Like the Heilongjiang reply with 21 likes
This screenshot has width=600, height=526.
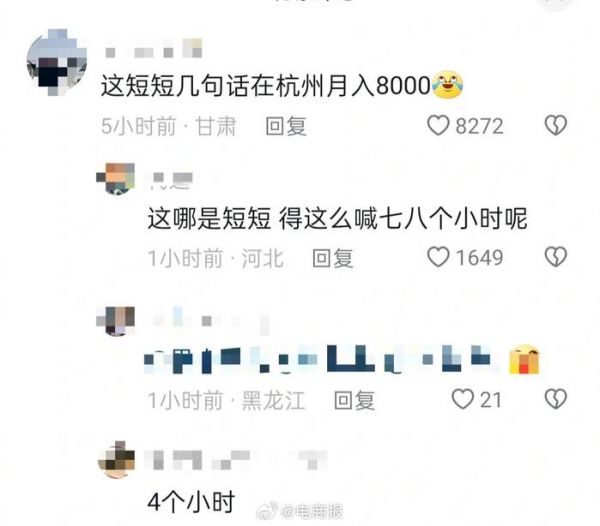tap(463, 399)
